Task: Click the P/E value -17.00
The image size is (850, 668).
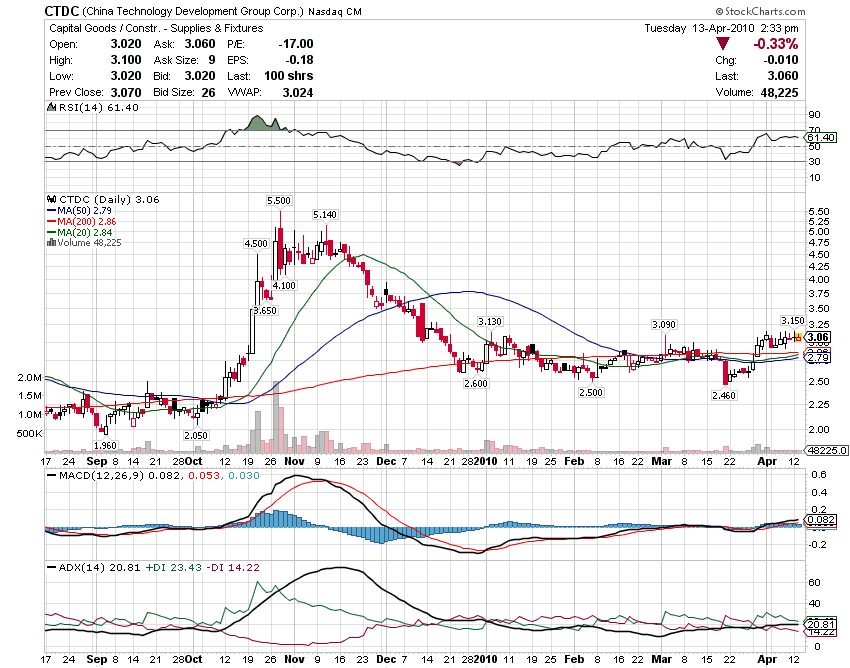Action: point(296,44)
